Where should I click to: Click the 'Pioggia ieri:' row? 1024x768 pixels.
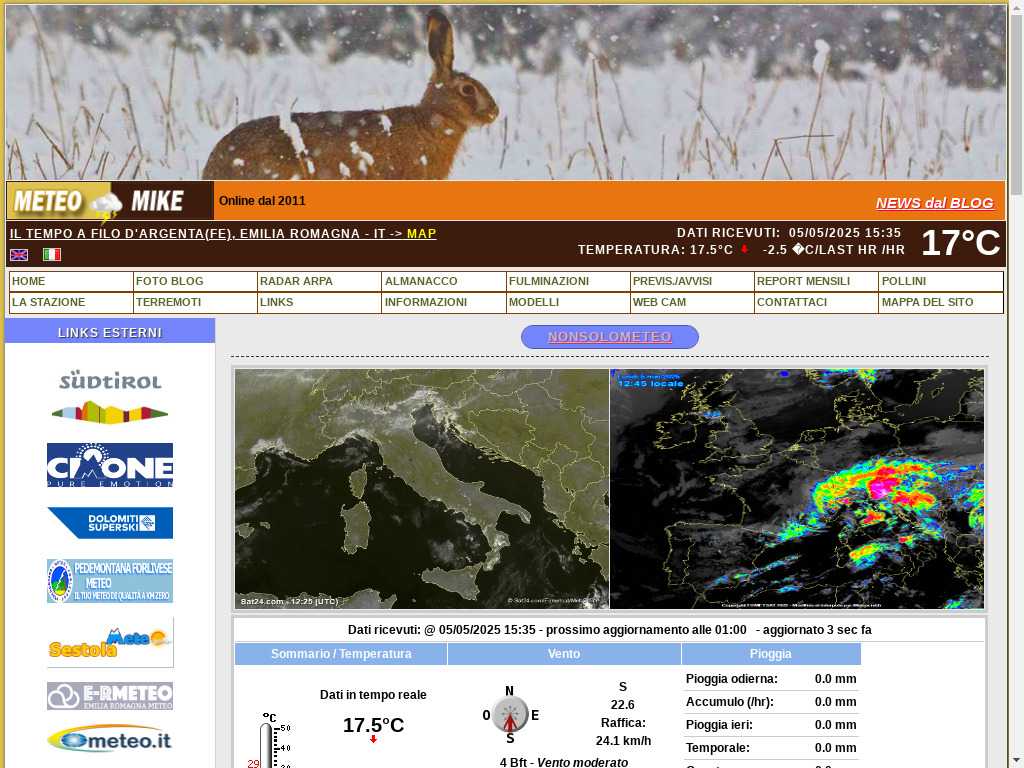[x=771, y=725]
